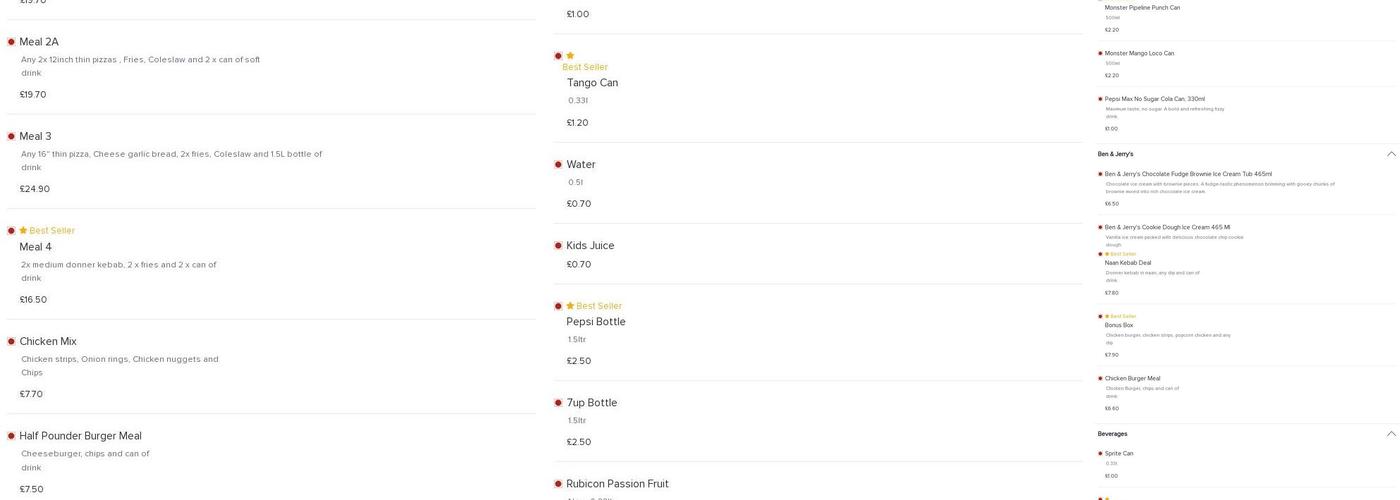Click the Best Seller star above Tango Can
The height and width of the screenshot is (500, 1400).
pyautogui.click(x=570, y=56)
